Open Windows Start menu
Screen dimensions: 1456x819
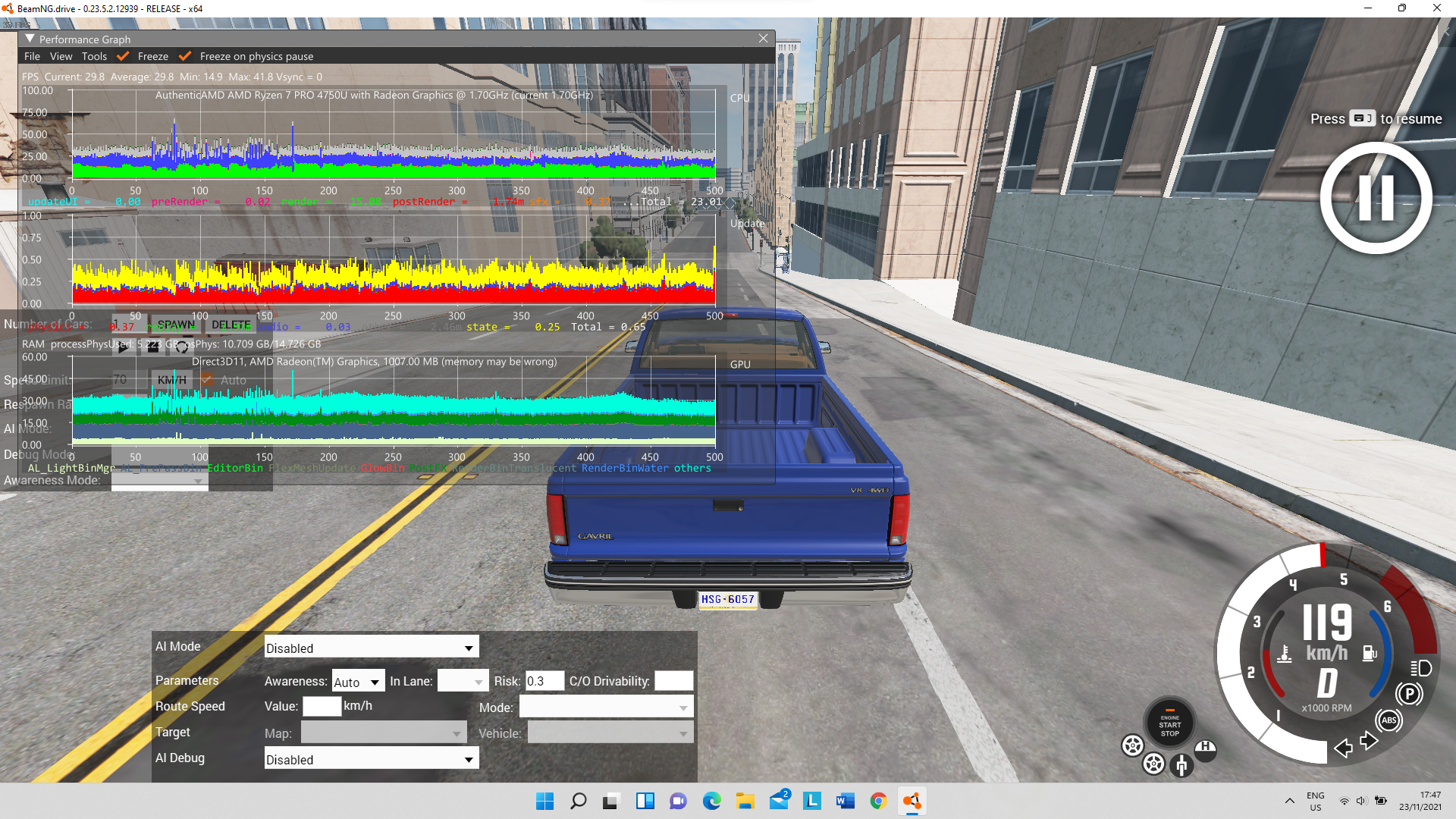point(544,801)
